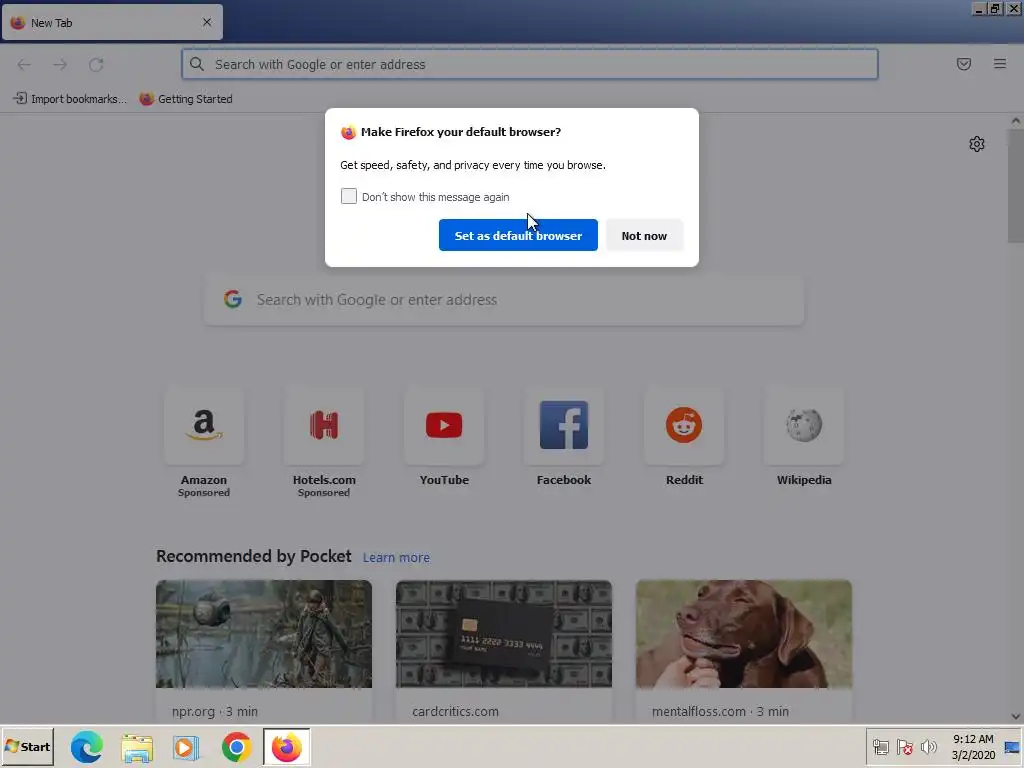
Task: Restore down the Firefox window
Action: click(995, 9)
